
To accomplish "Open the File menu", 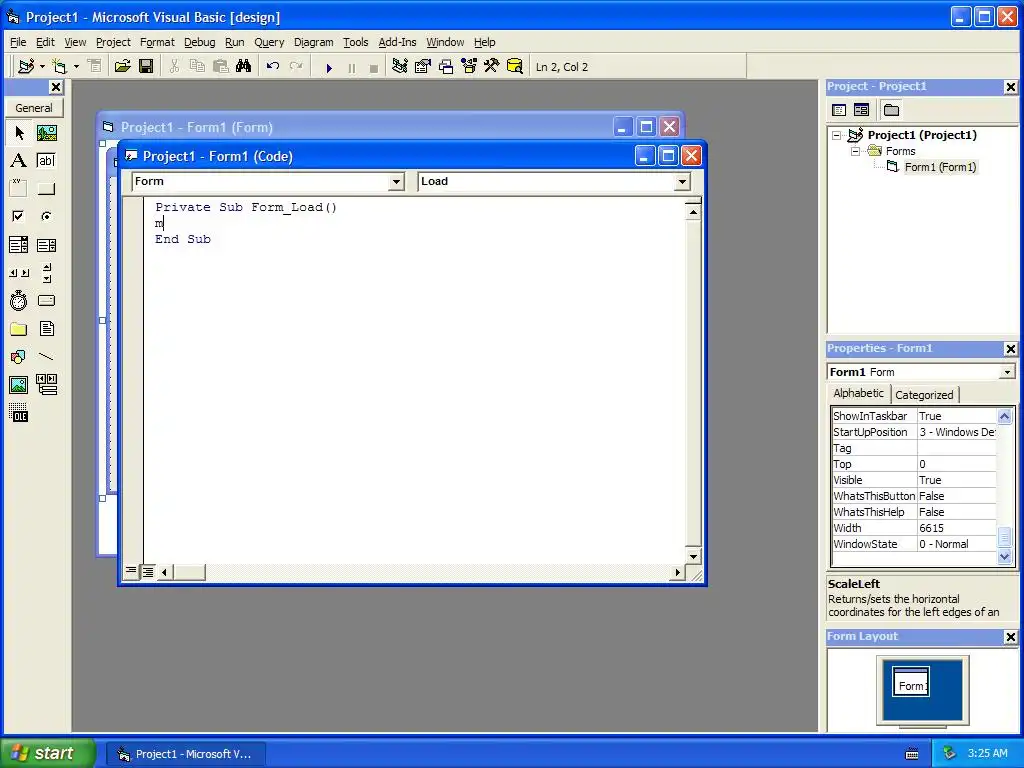I will tap(18, 42).
